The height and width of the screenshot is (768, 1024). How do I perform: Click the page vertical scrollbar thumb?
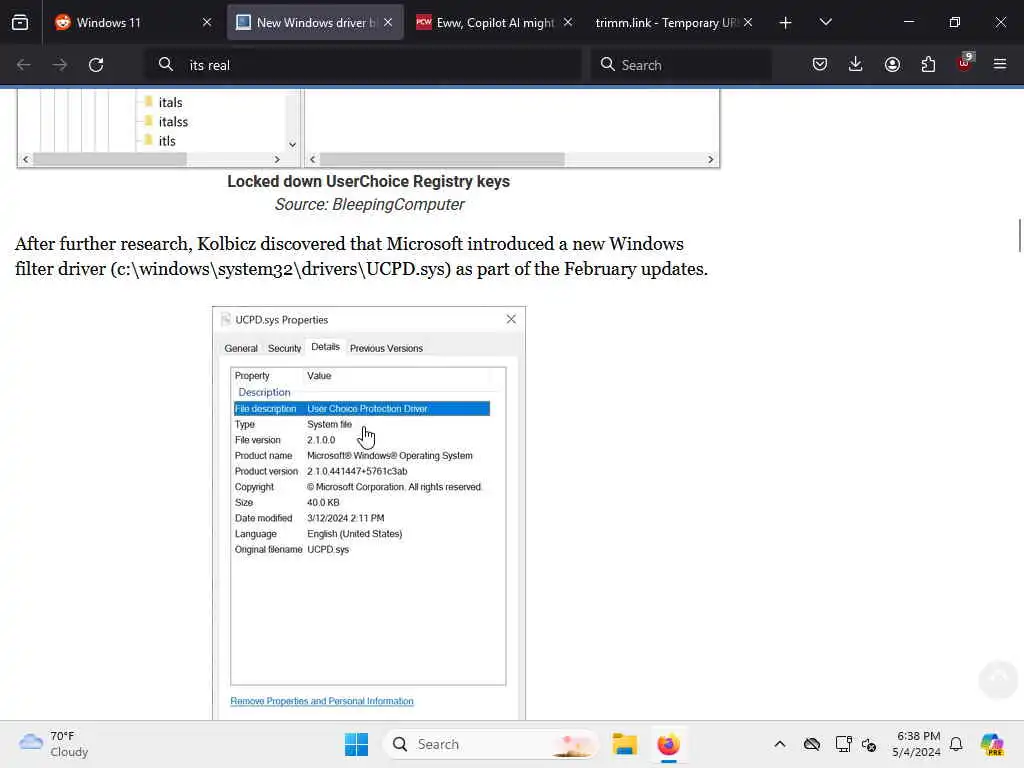tap(1019, 235)
